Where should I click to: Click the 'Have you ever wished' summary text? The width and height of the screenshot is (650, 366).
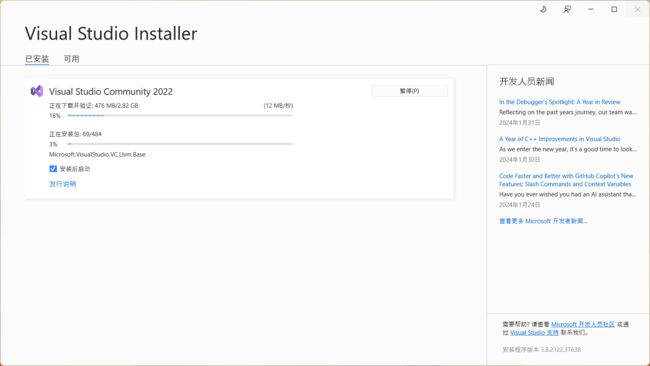click(x=568, y=194)
